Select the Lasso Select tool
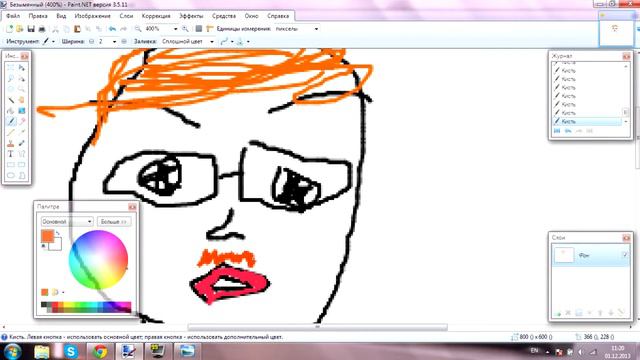The image size is (640, 360). click(11, 78)
